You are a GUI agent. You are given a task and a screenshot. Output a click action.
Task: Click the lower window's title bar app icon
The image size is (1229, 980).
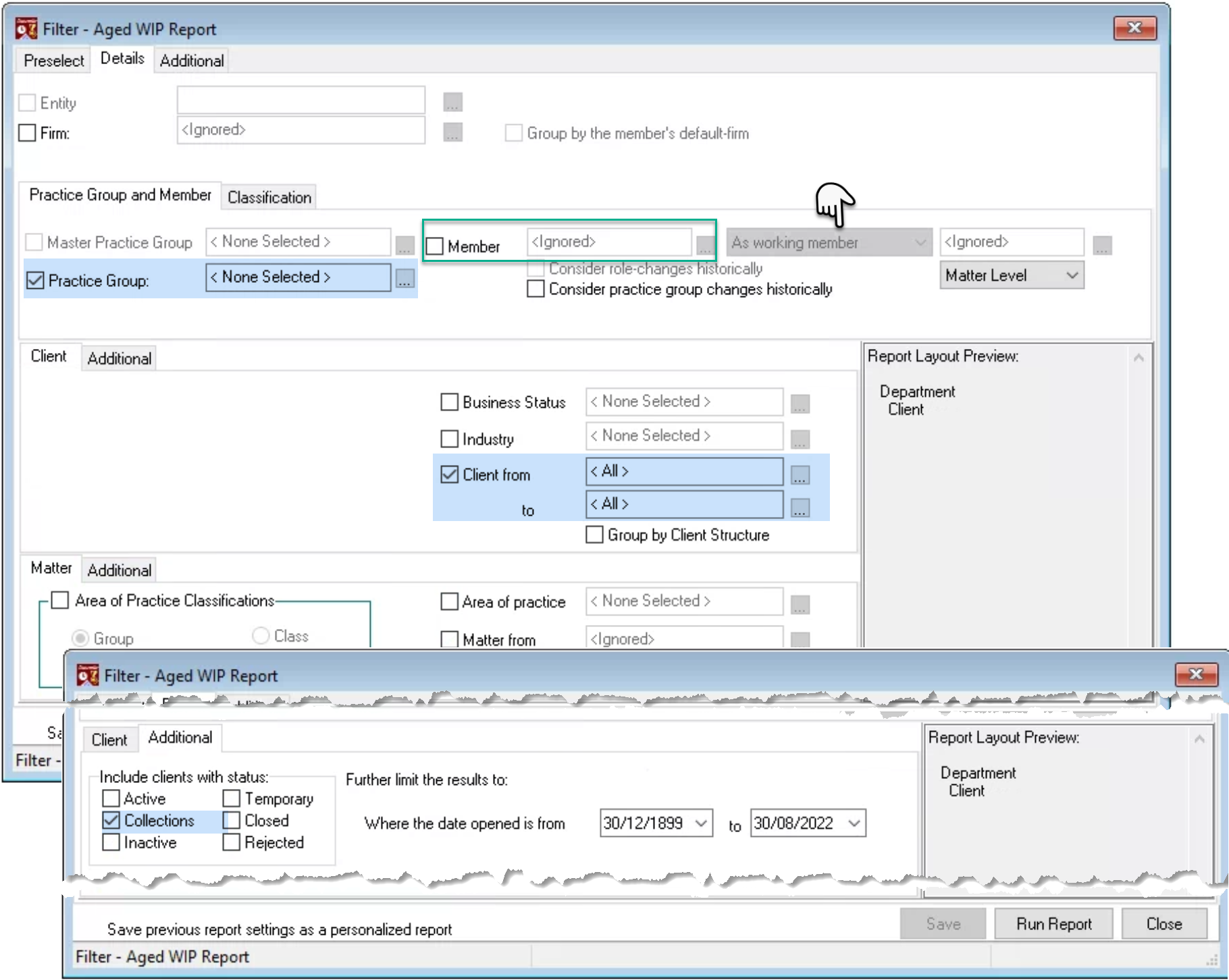(88, 675)
